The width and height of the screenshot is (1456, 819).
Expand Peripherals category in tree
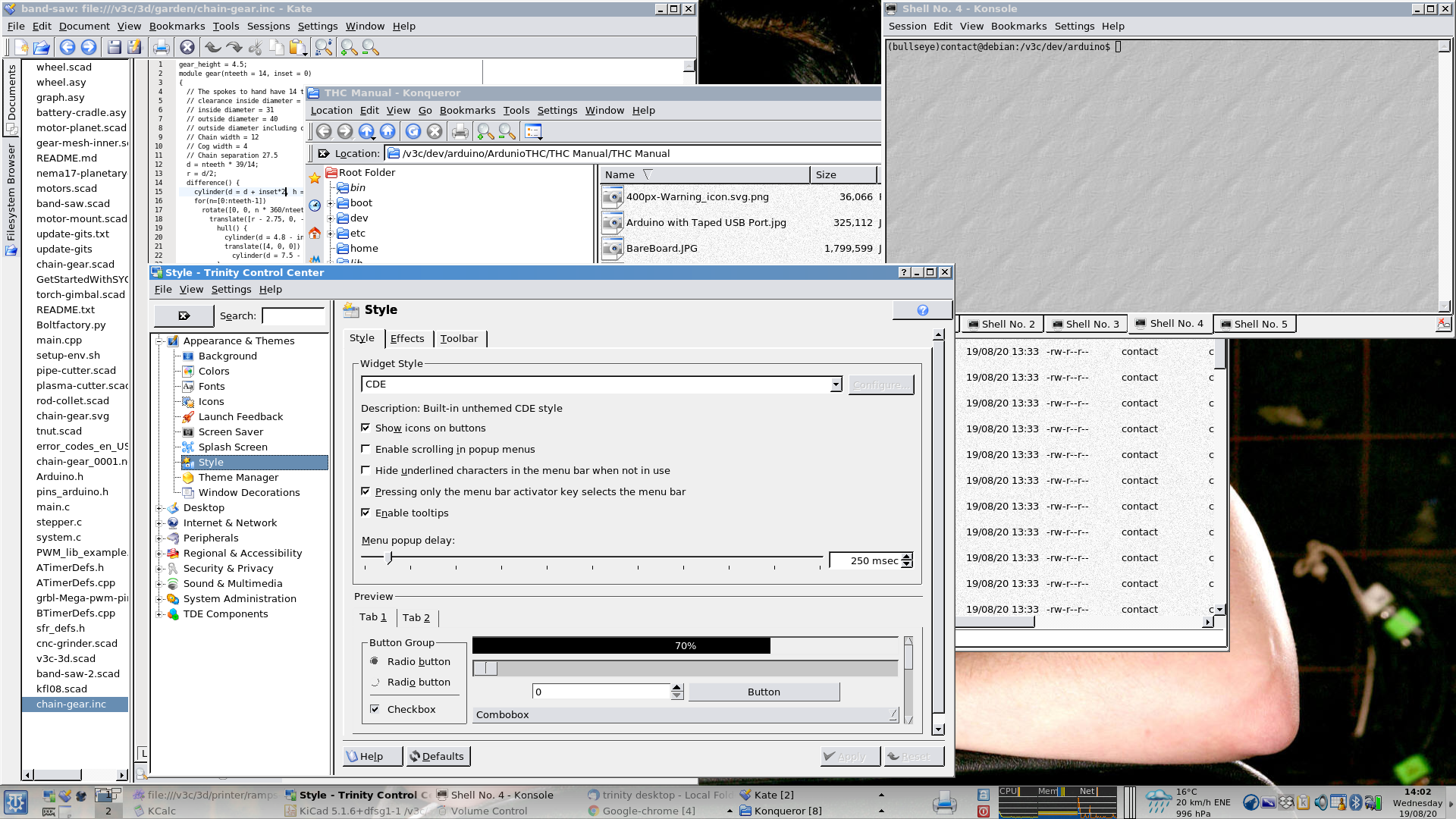(159, 538)
